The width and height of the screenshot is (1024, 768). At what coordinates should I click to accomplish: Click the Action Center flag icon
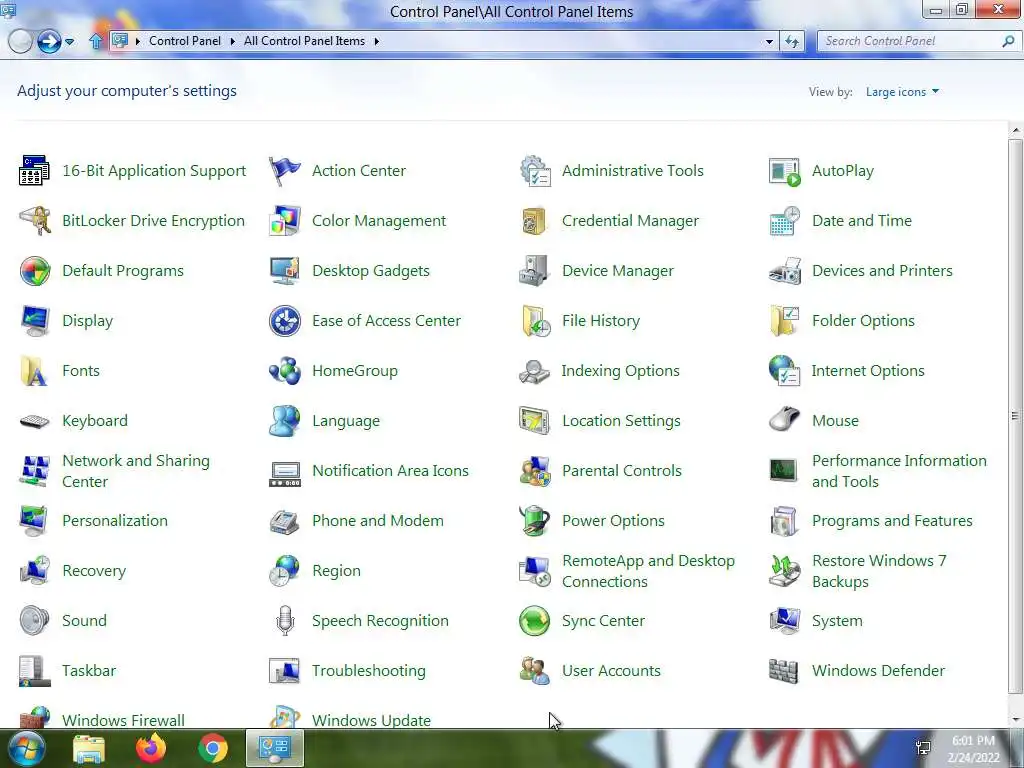285,171
